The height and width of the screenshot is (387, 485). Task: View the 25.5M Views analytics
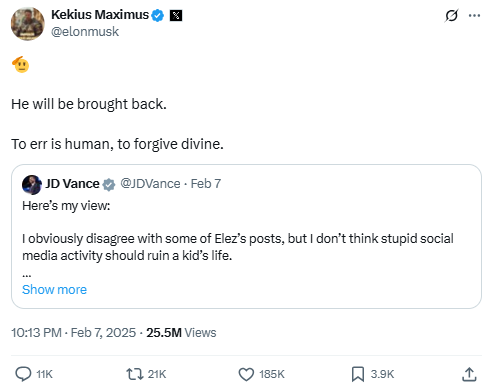(181, 333)
